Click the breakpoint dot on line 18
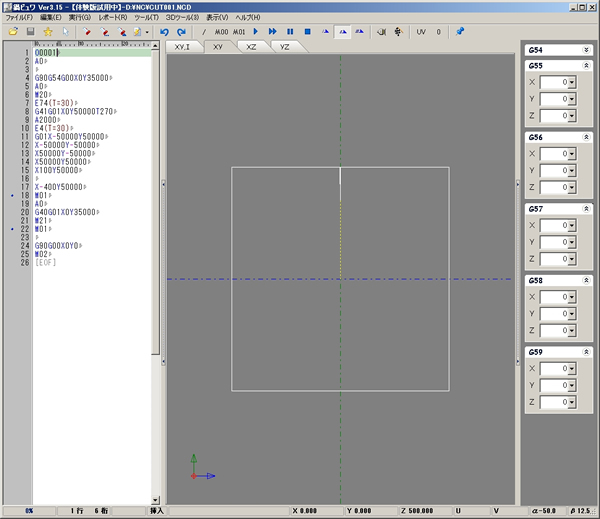This screenshot has height=519, width=600. point(12,196)
